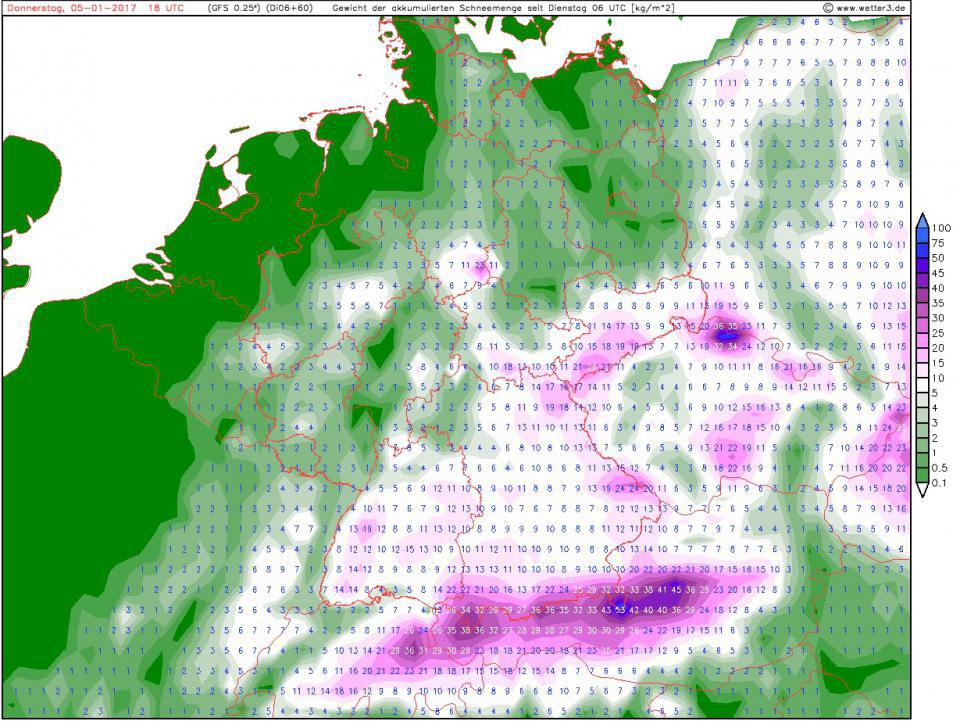
Task: Click the 100 label on the legend
Action: point(942,228)
